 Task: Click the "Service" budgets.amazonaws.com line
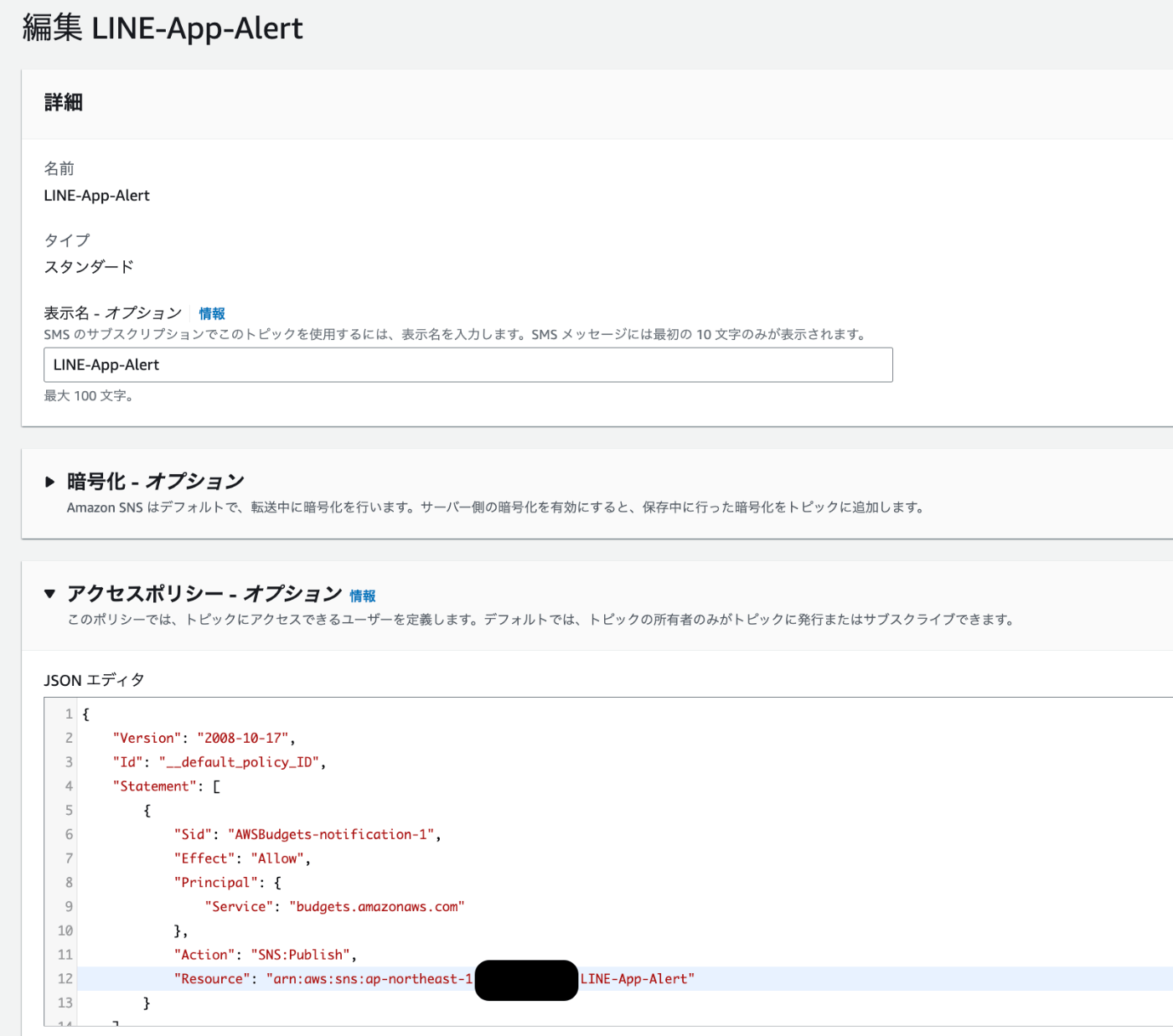point(334,907)
